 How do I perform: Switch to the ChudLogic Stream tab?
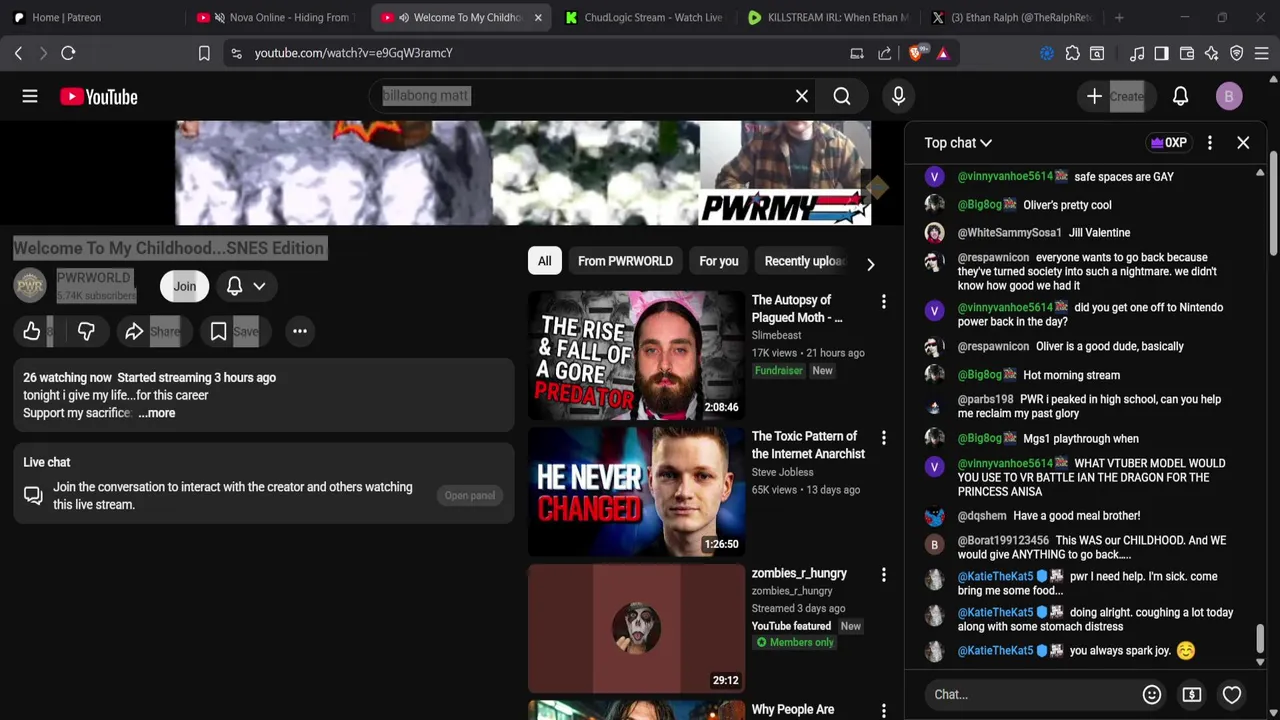(x=644, y=17)
